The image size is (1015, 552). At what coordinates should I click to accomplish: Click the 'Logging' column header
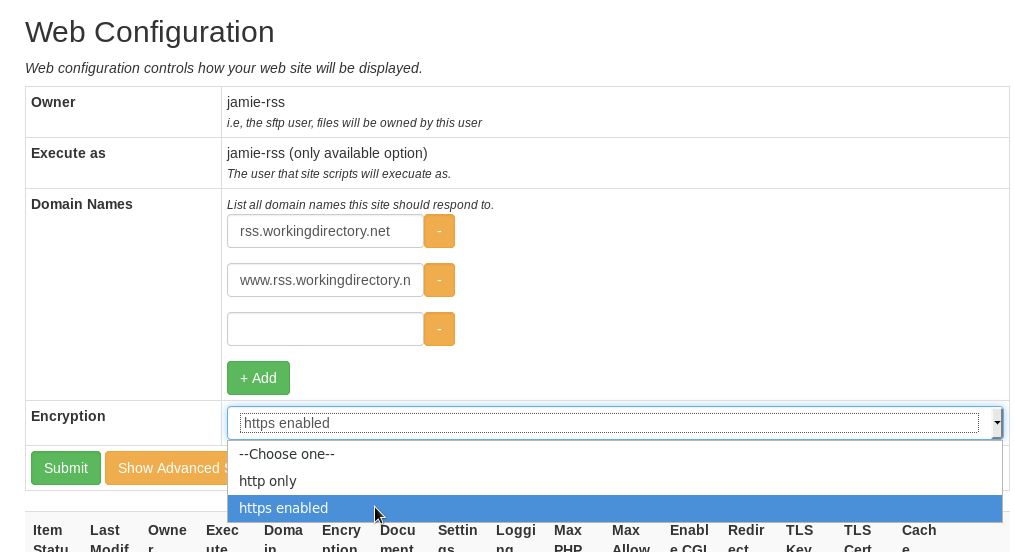[516, 538]
